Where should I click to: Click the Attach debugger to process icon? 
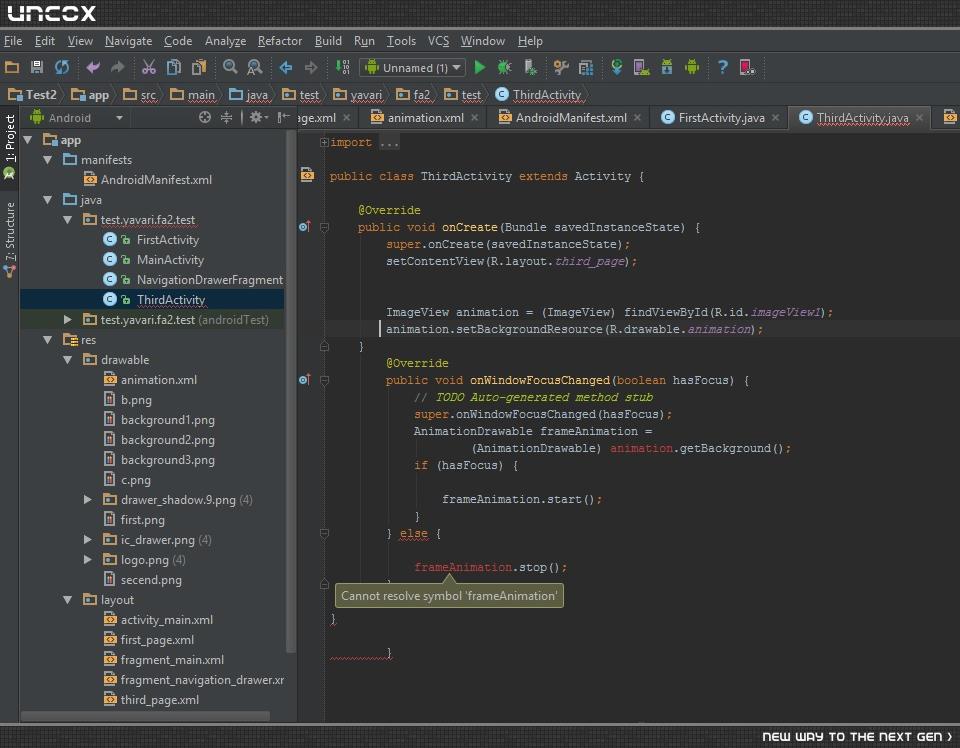pyautogui.click(x=530, y=67)
